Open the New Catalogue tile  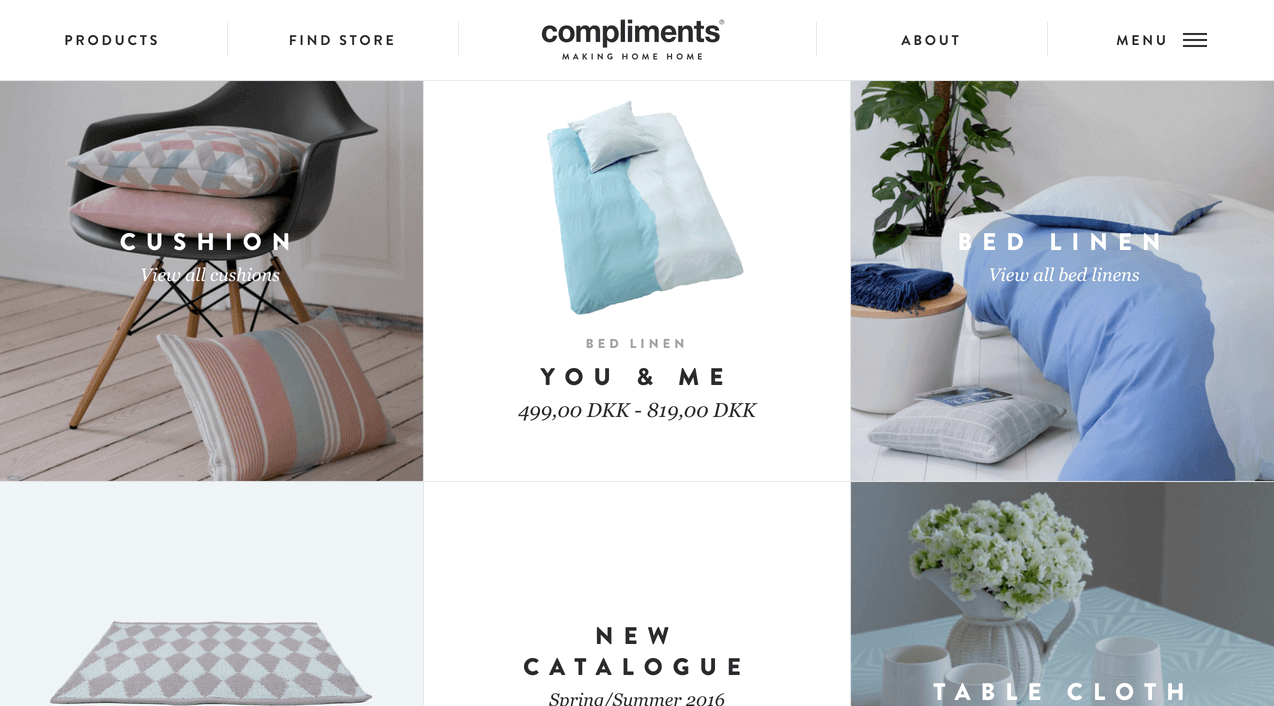click(x=636, y=651)
